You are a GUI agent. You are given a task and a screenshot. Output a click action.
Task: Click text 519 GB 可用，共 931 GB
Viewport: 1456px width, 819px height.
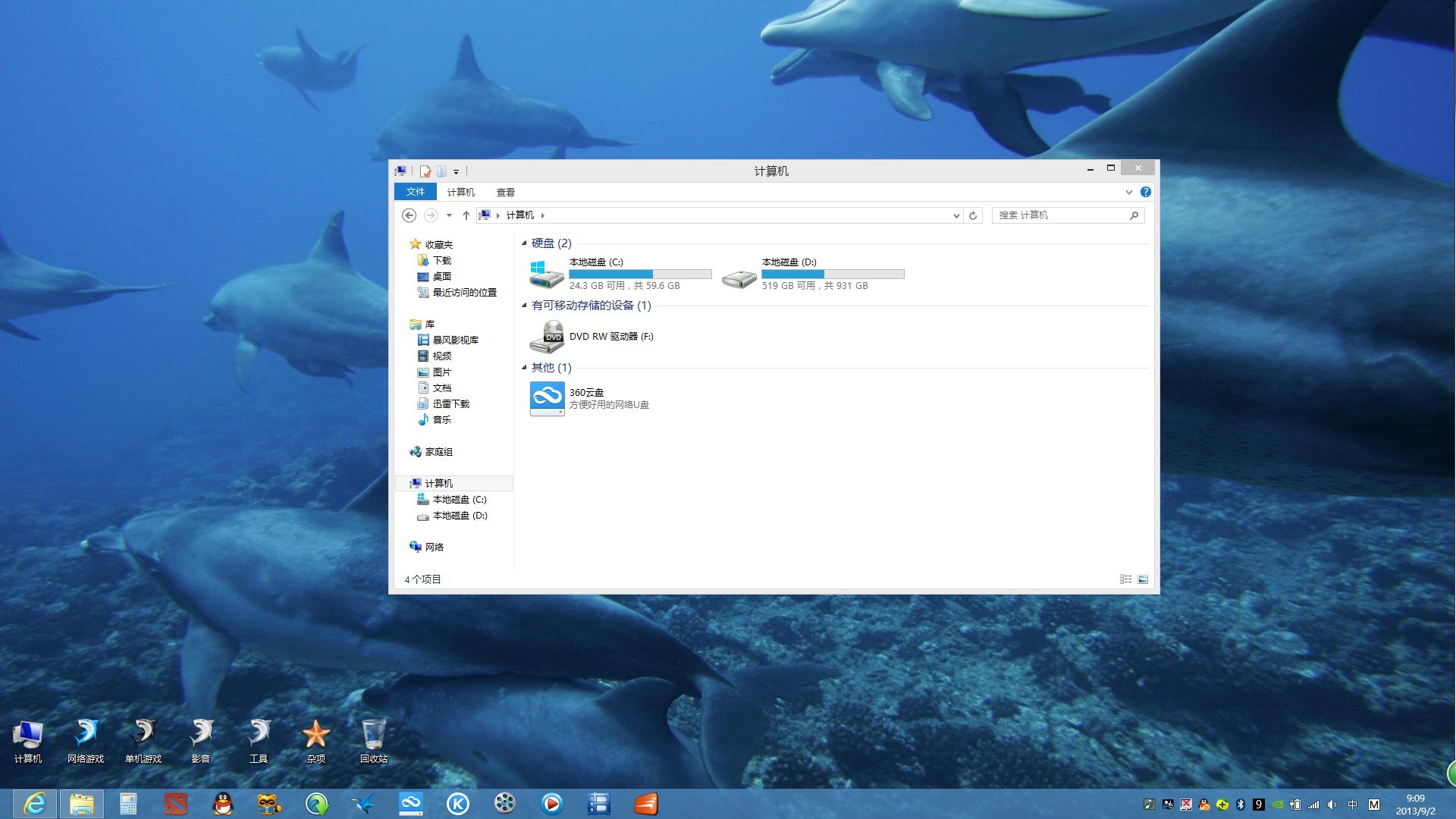(815, 286)
